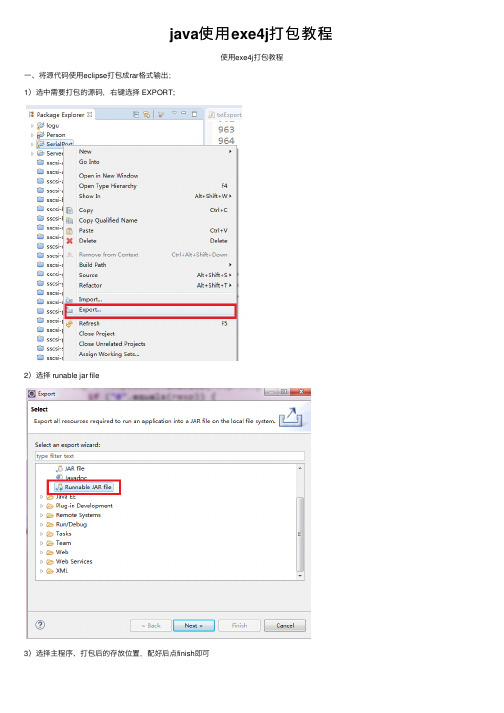Screen dimensions: 504x713
Task: Select Close Unrelated Projects
Action: click(x=150, y=344)
